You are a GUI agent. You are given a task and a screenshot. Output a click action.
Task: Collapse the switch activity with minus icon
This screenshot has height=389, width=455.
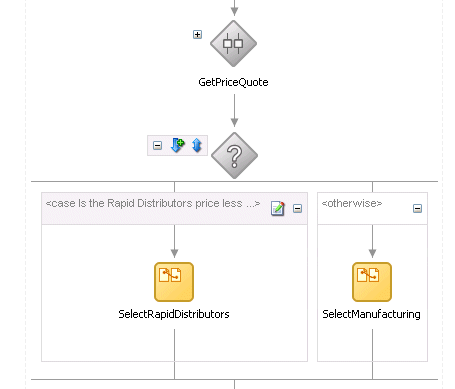click(157, 145)
